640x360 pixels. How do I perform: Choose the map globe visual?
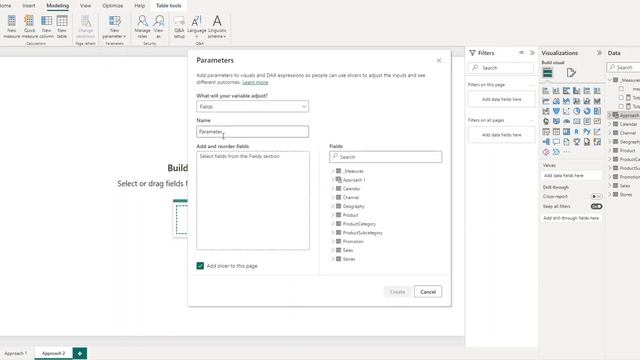546,121
